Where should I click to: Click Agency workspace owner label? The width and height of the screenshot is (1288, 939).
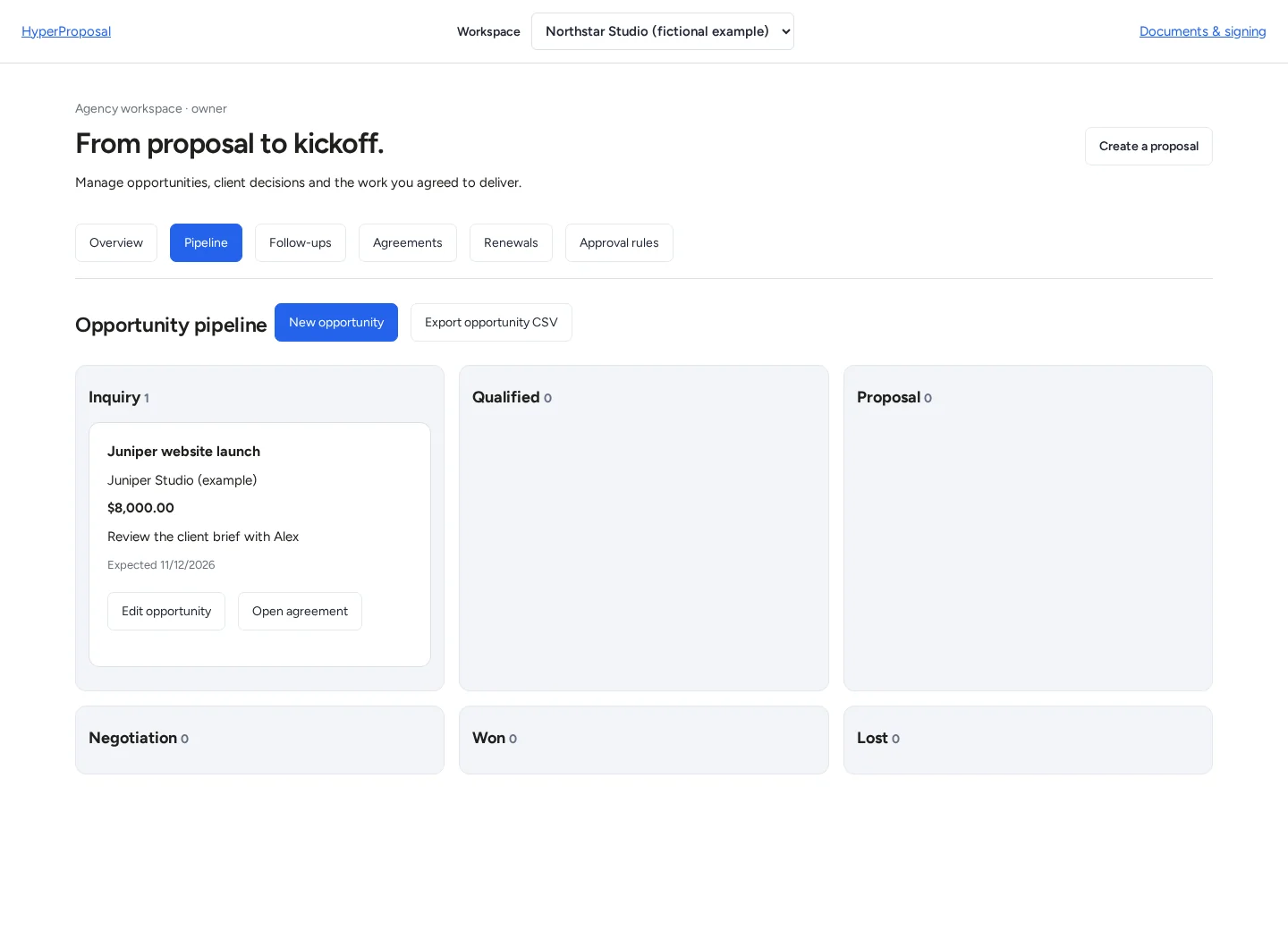[151, 108]
